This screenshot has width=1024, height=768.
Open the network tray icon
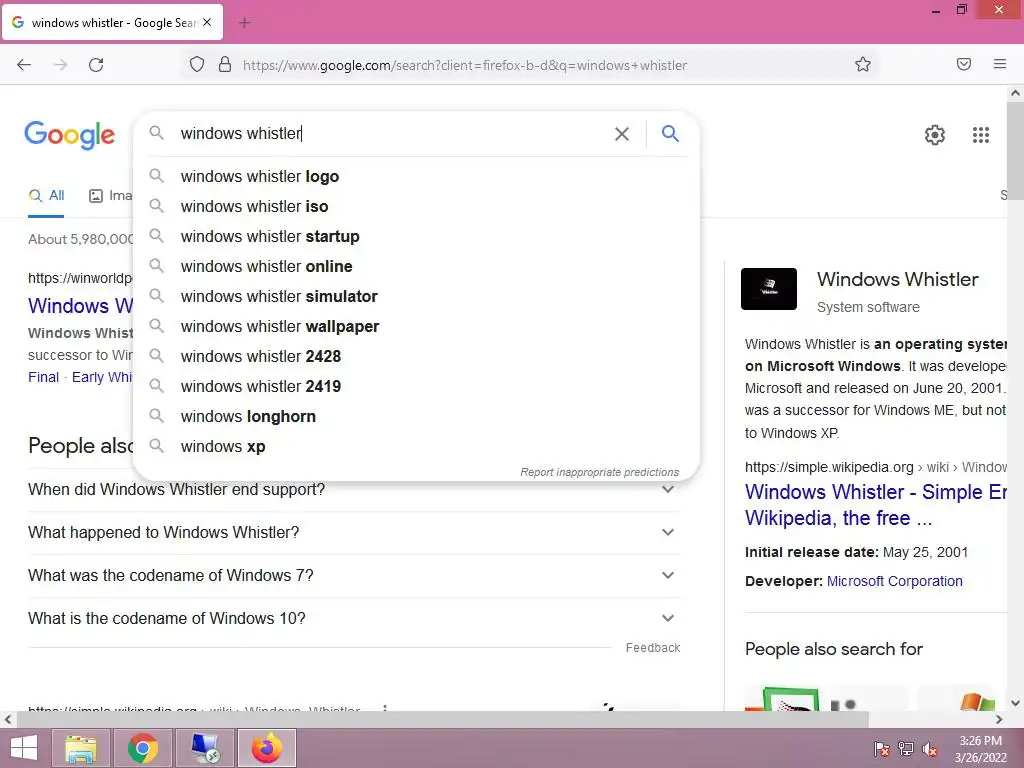pos(906,749)
